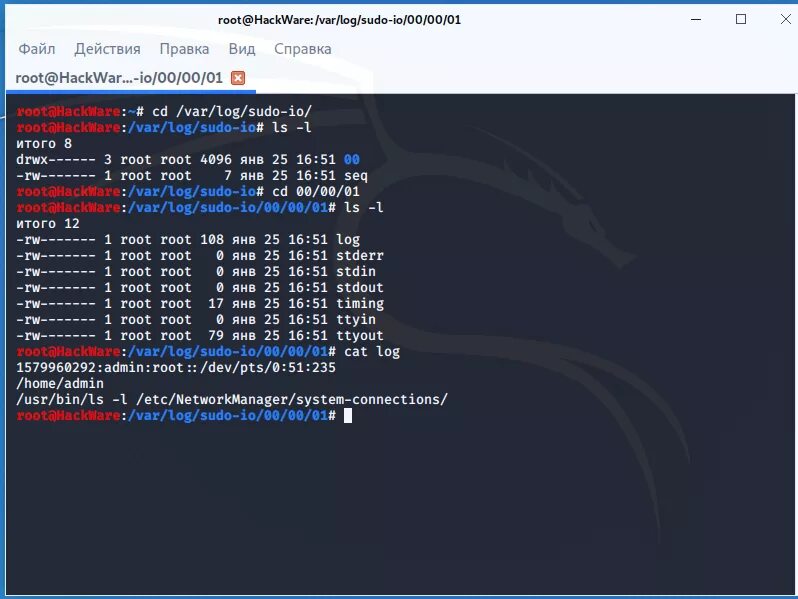Open the Правка menu
This screenshot has height=599, width=798.
pos(184,49)
